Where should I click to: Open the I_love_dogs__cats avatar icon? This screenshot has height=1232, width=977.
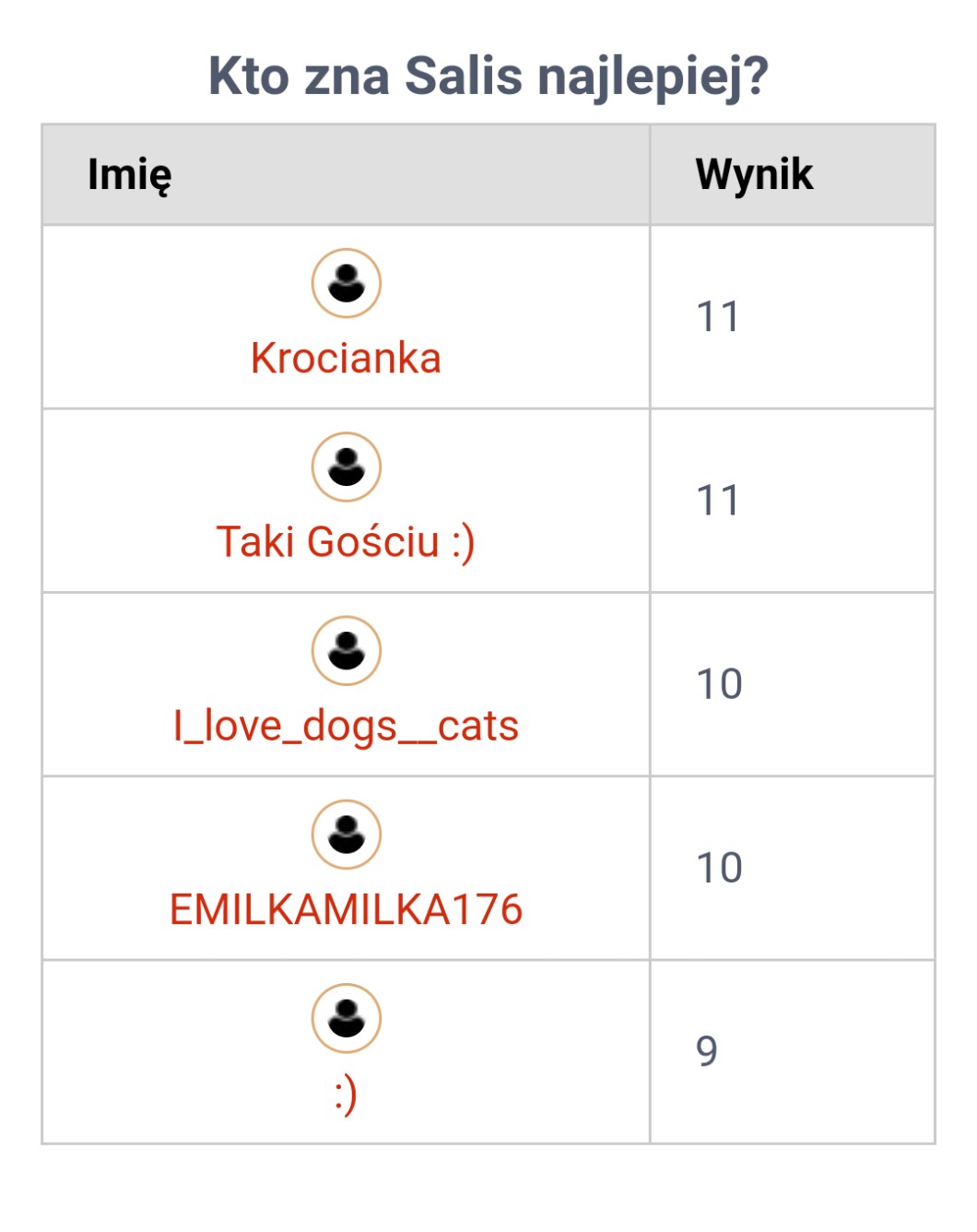tap(347, 650)
